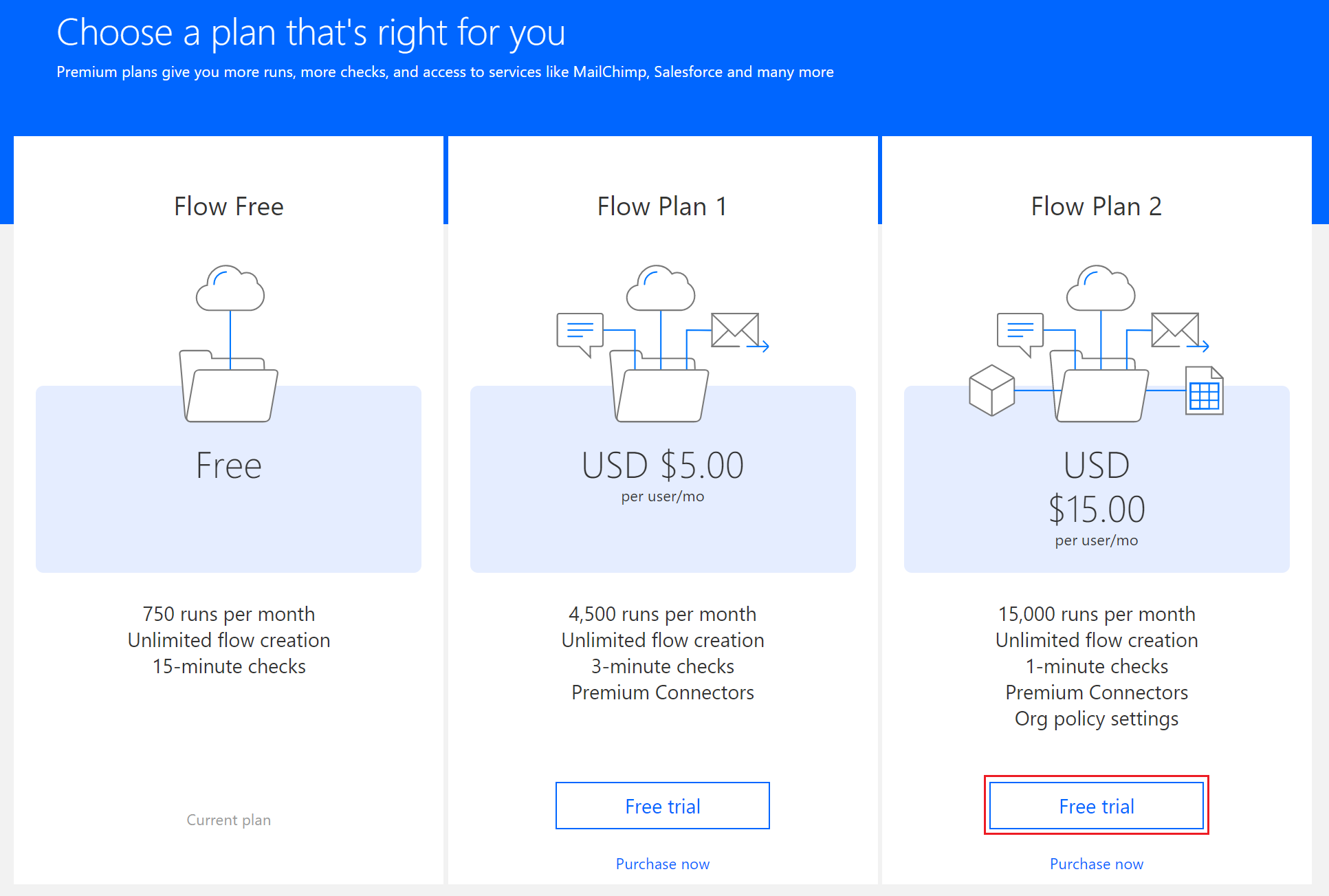Viewport: 1329px width, 896px height.
Task: Click the cube icon in Flow Plan 2
Action: 991,391
